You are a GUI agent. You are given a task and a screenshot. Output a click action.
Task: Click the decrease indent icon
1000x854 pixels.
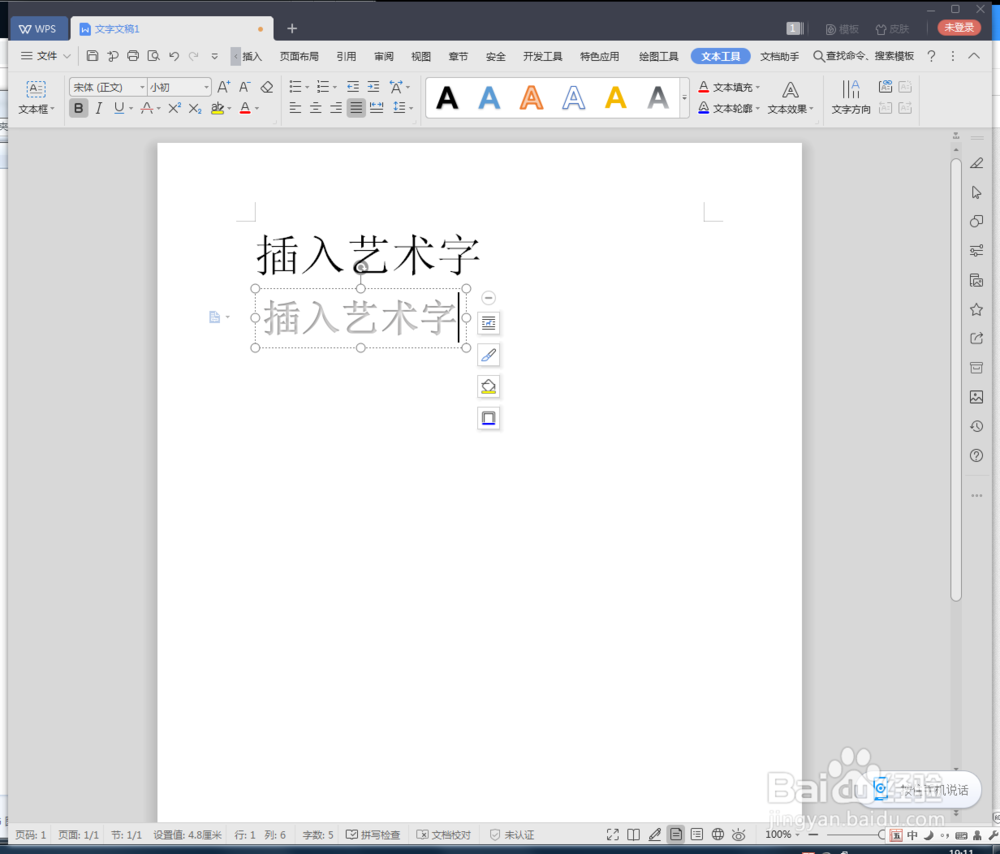click(x=353, y=87)
